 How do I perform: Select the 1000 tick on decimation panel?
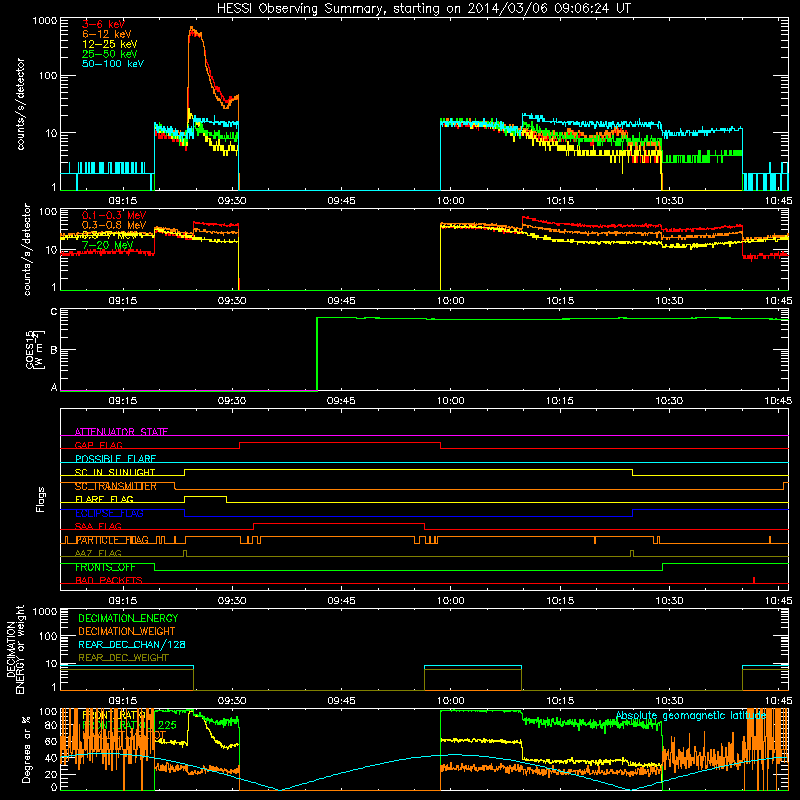[45, 611]
